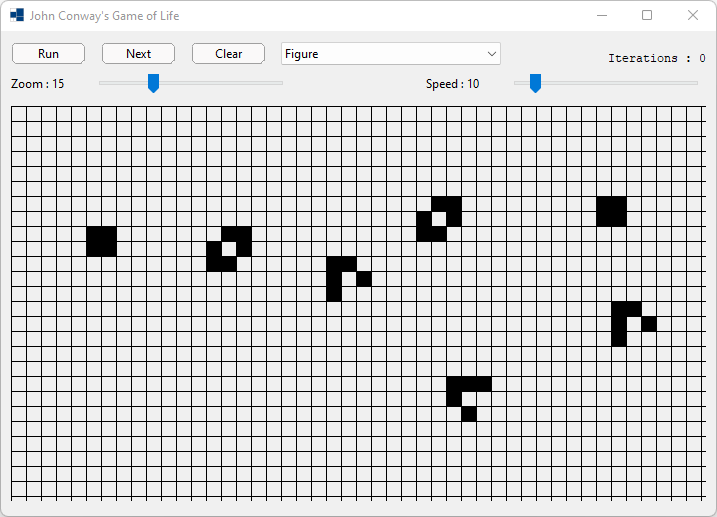Click the Run button
Screen dimensions: 717x517
click(48, 54)
